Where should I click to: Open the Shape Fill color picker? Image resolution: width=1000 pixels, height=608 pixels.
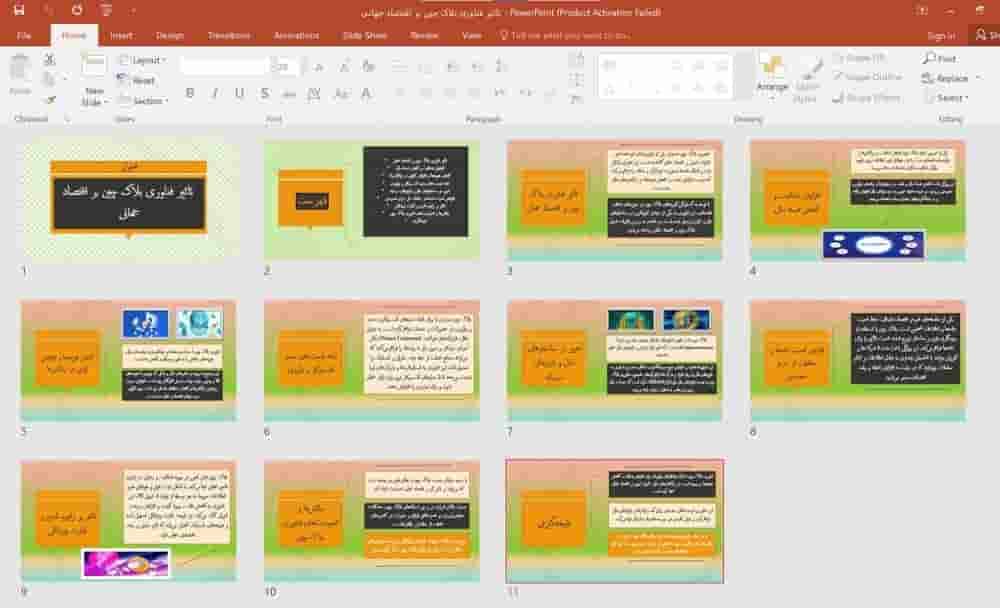860,58
